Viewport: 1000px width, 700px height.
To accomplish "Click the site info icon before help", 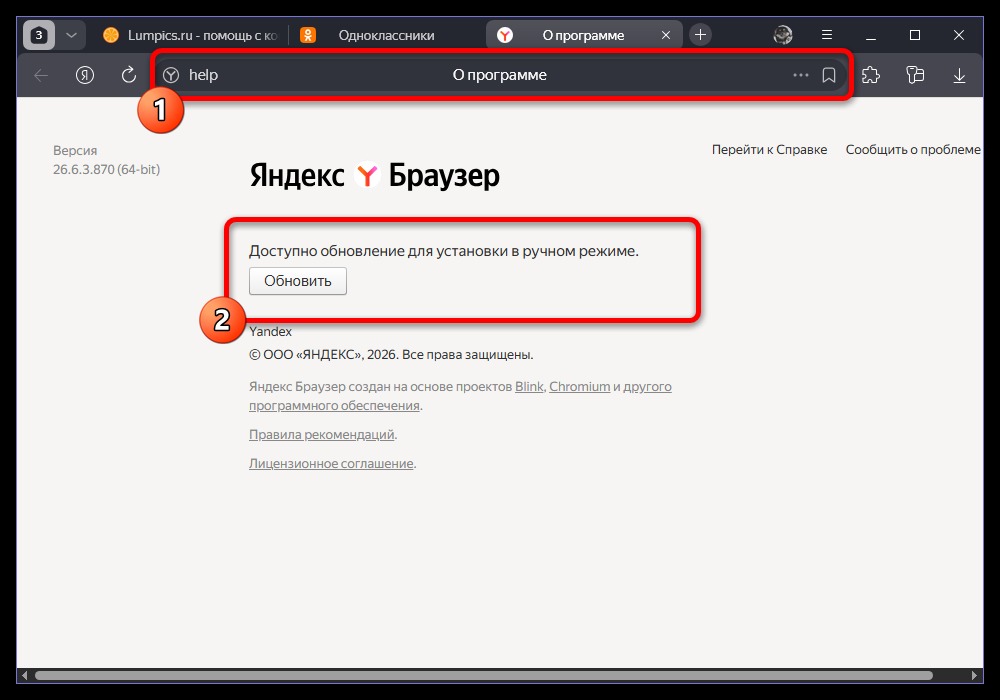I will coord(171,75).
